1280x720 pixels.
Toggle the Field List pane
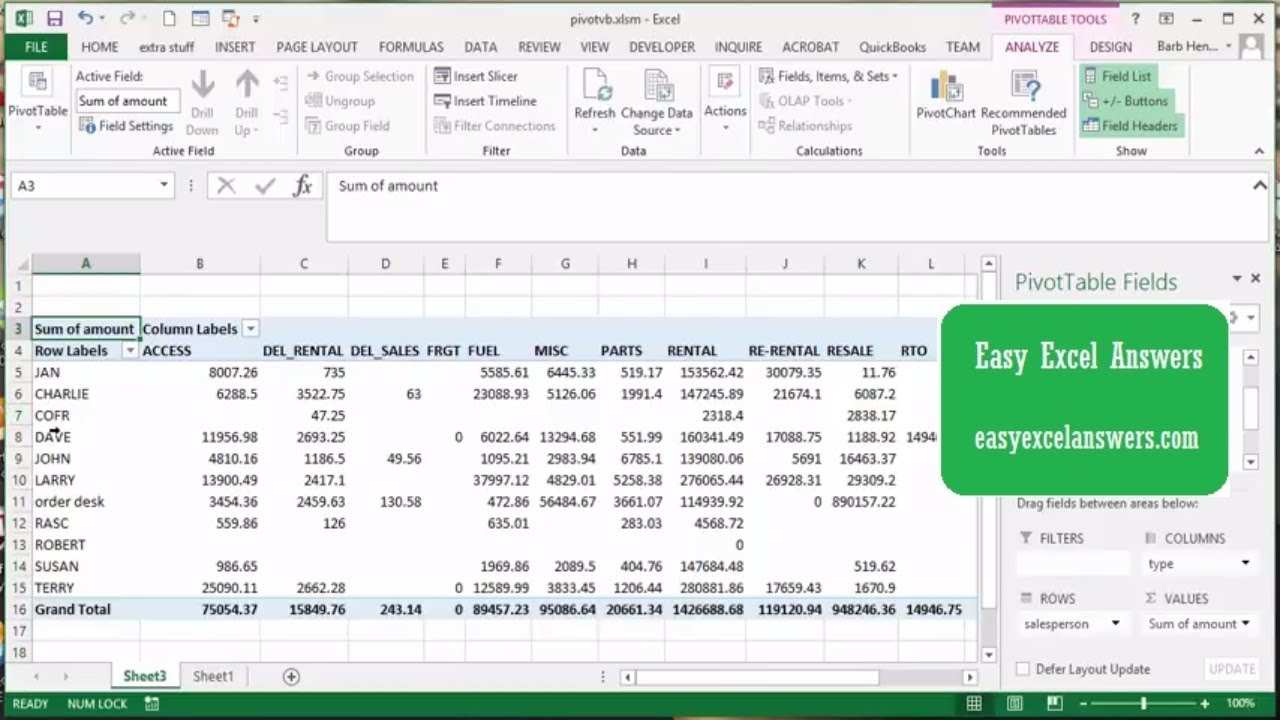click(x=1125, y=76)
